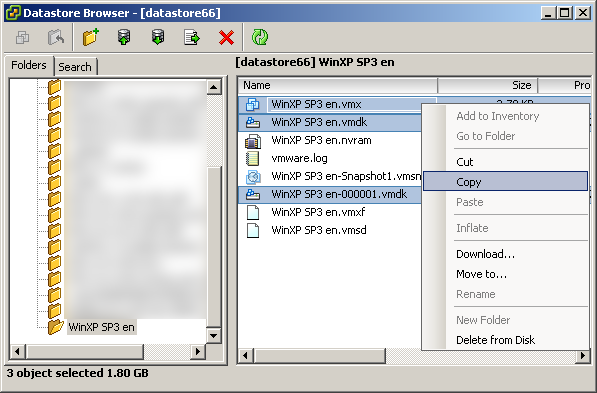Click the nvram chip file icon
The width and height of the screenshot is (597, 393).
pyautogui.click(x=253, y=141)
